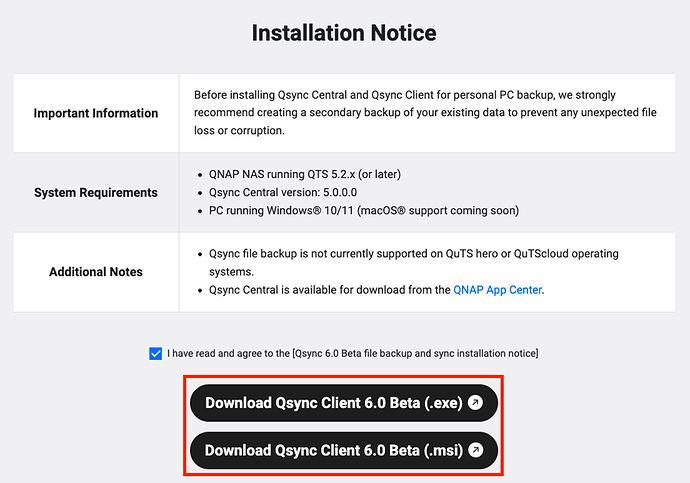The height and width of the screenshot is (483, 690).
Task: Click the arrow icon on the .msi download button
Action: pyautogui.click(x=476, y=450)
